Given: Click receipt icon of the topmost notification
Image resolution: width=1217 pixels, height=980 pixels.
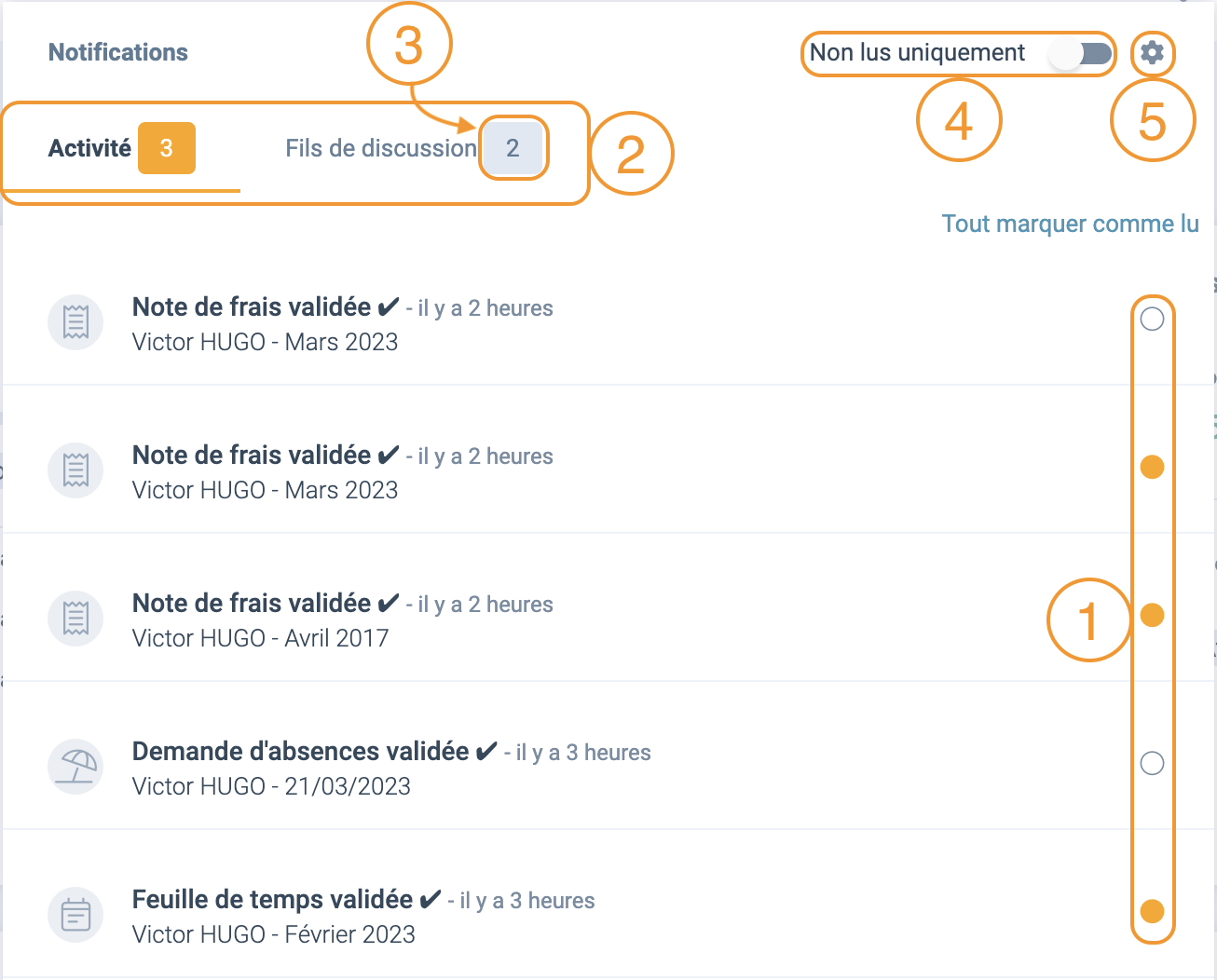Looking at the screenshot, I should coord(75,322).
